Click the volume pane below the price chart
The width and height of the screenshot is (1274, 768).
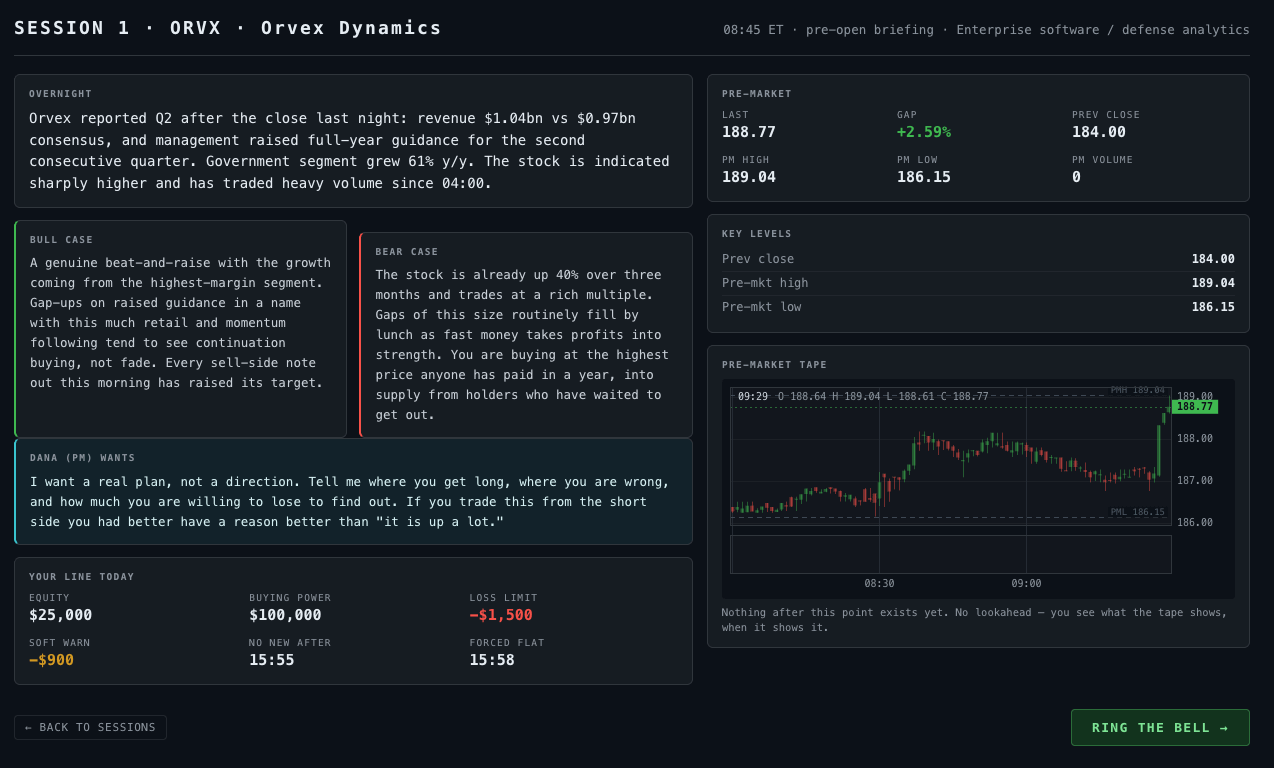[950, 554]
